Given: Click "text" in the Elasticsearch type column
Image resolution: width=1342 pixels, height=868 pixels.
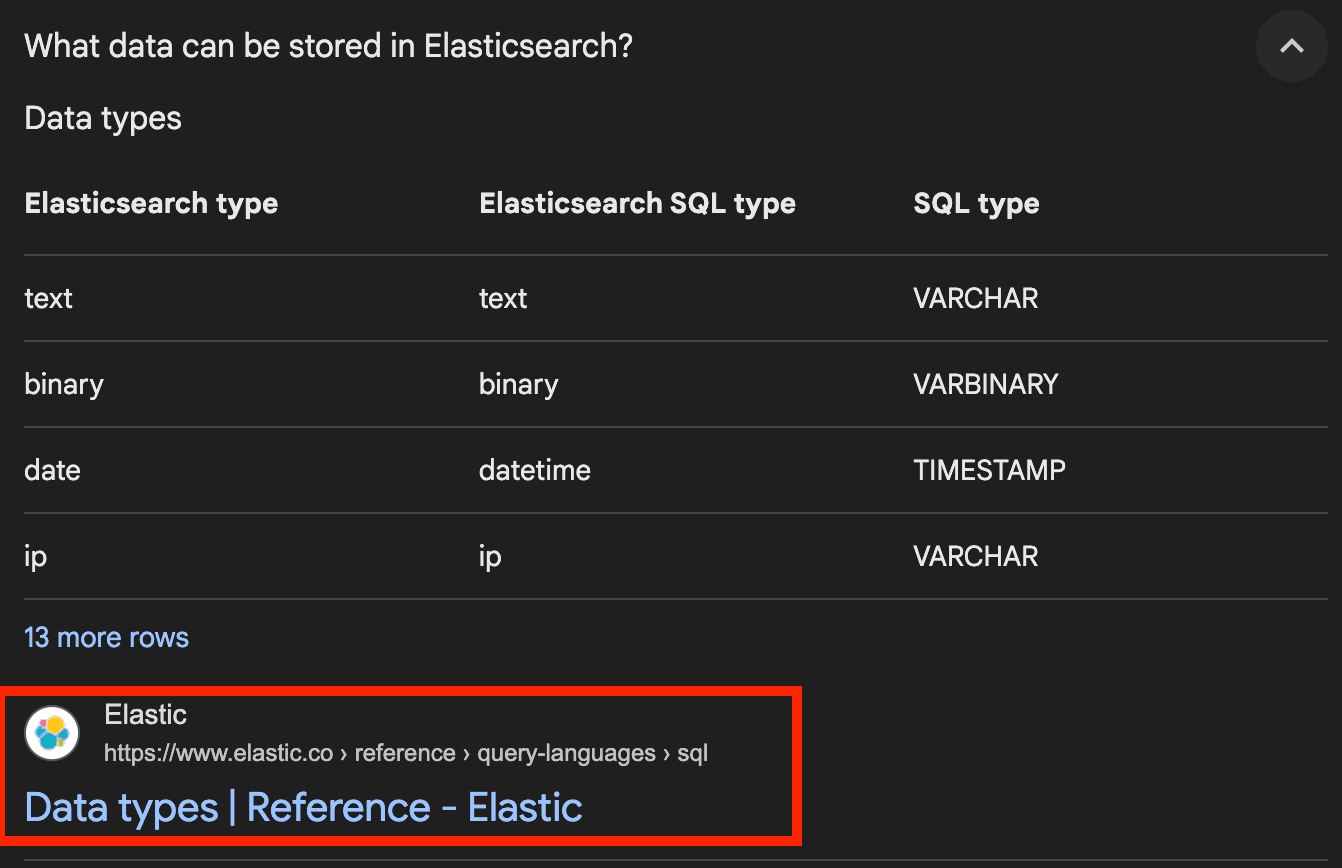Looking at the screenshot, I should click(x=48, y=298).
